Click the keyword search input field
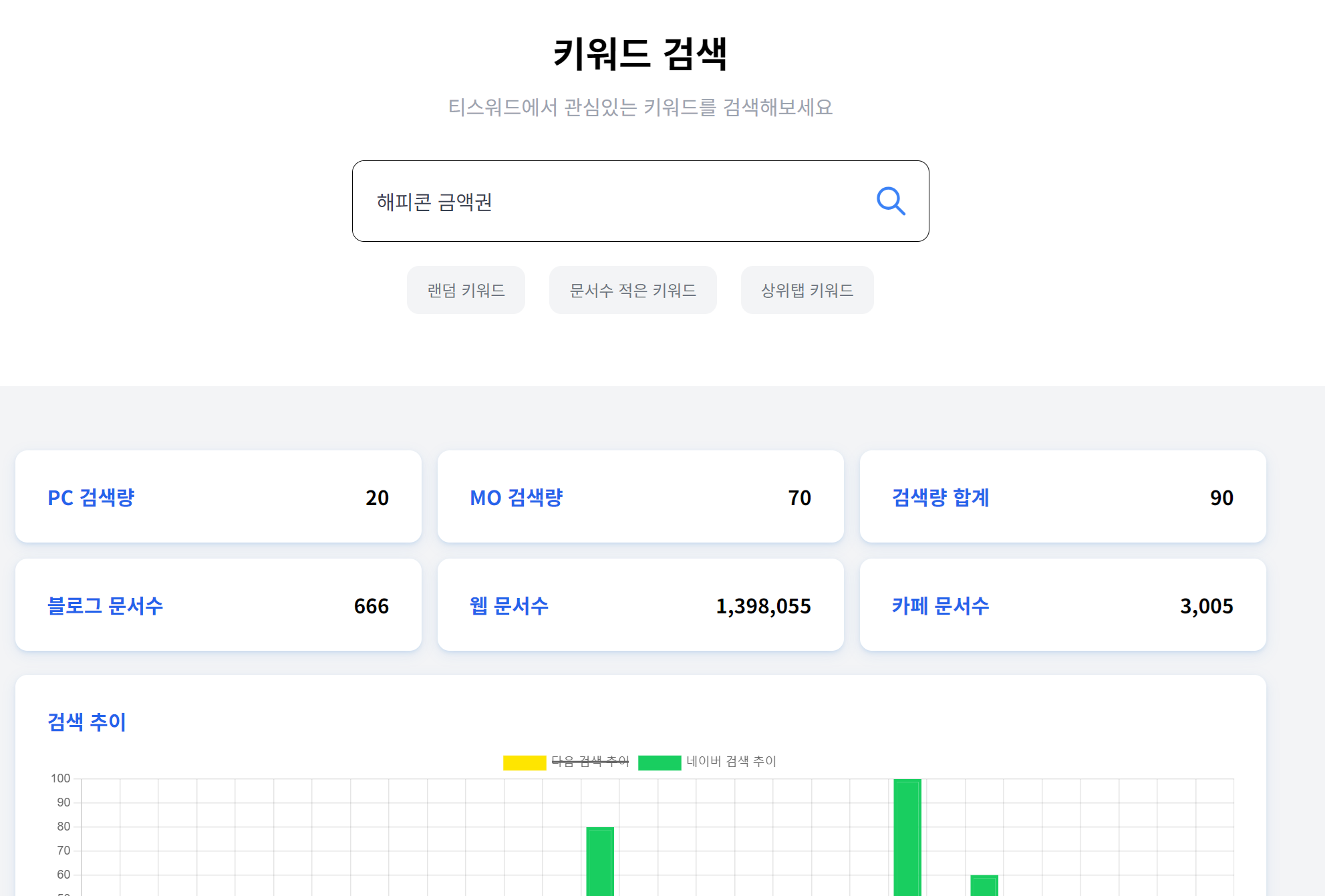The image size is (1325, 896). click(601, 201)
